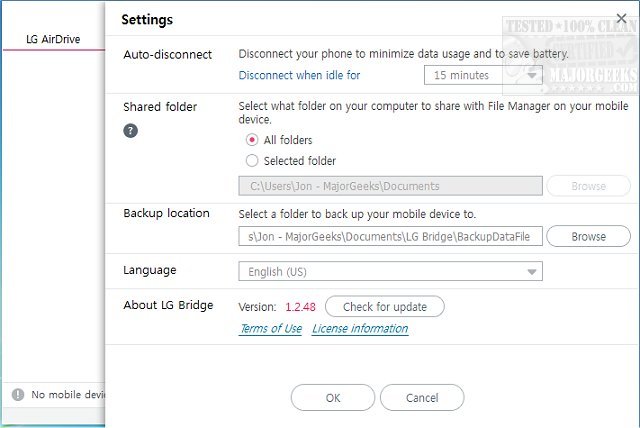Open the Terms of Use link

tap(270, 329)
